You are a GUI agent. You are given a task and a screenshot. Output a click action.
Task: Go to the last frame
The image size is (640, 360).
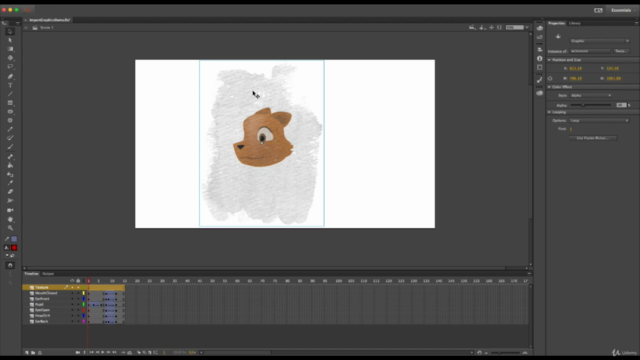tap(114, 352)
